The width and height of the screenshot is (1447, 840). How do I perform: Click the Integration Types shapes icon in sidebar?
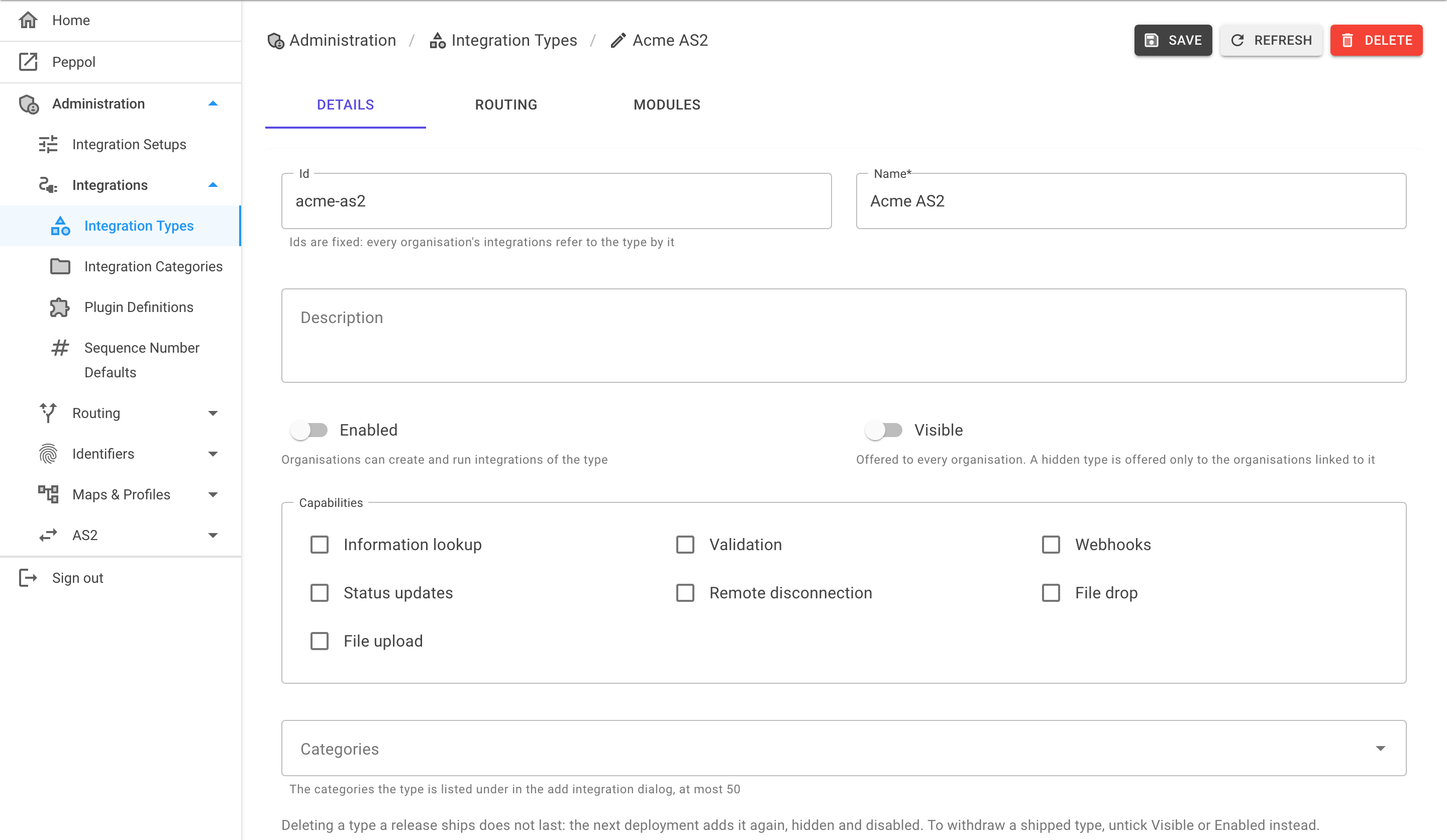coord(60,226)
